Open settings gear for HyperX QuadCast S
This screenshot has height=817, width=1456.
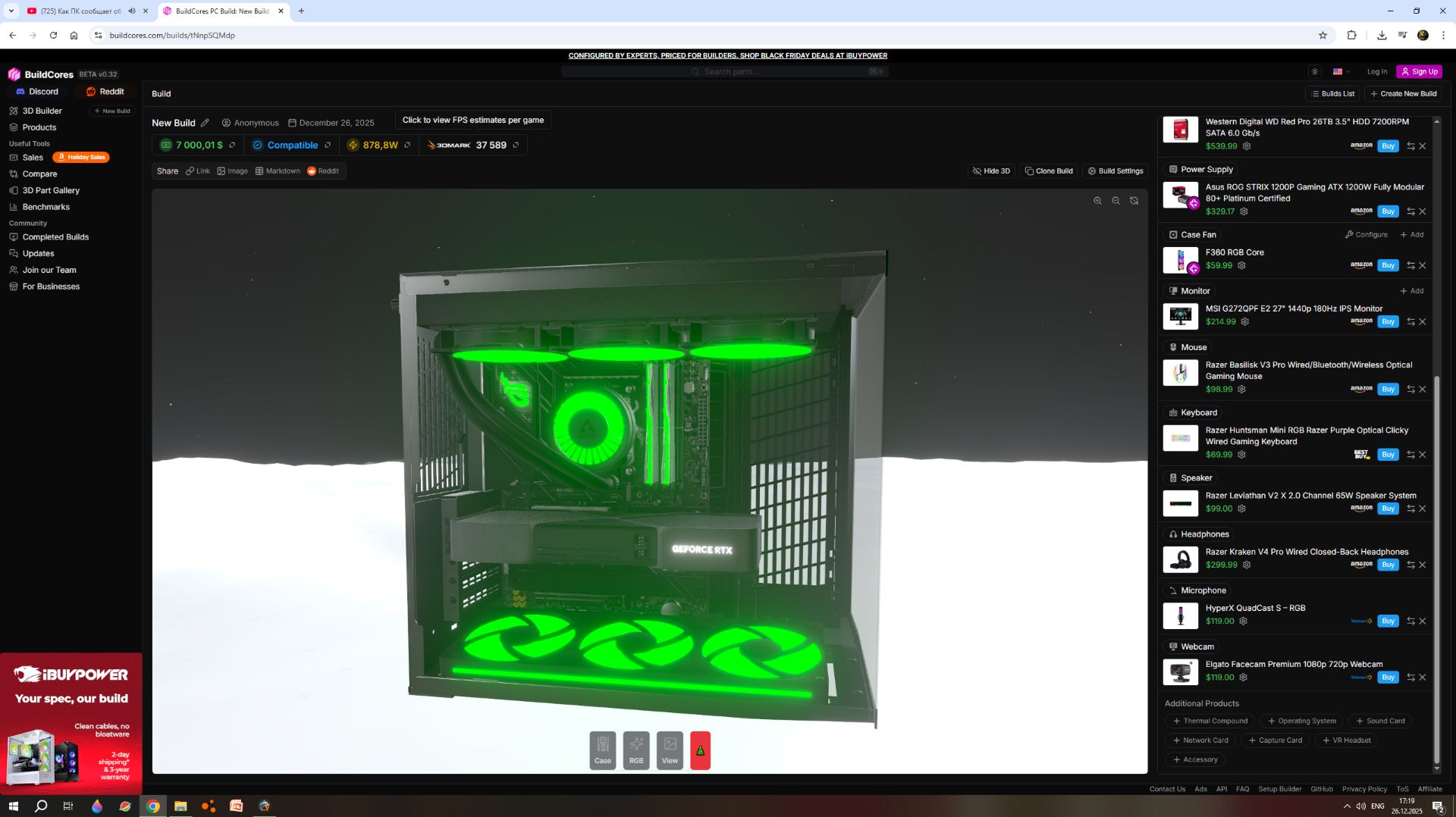tap(1243, 621)
